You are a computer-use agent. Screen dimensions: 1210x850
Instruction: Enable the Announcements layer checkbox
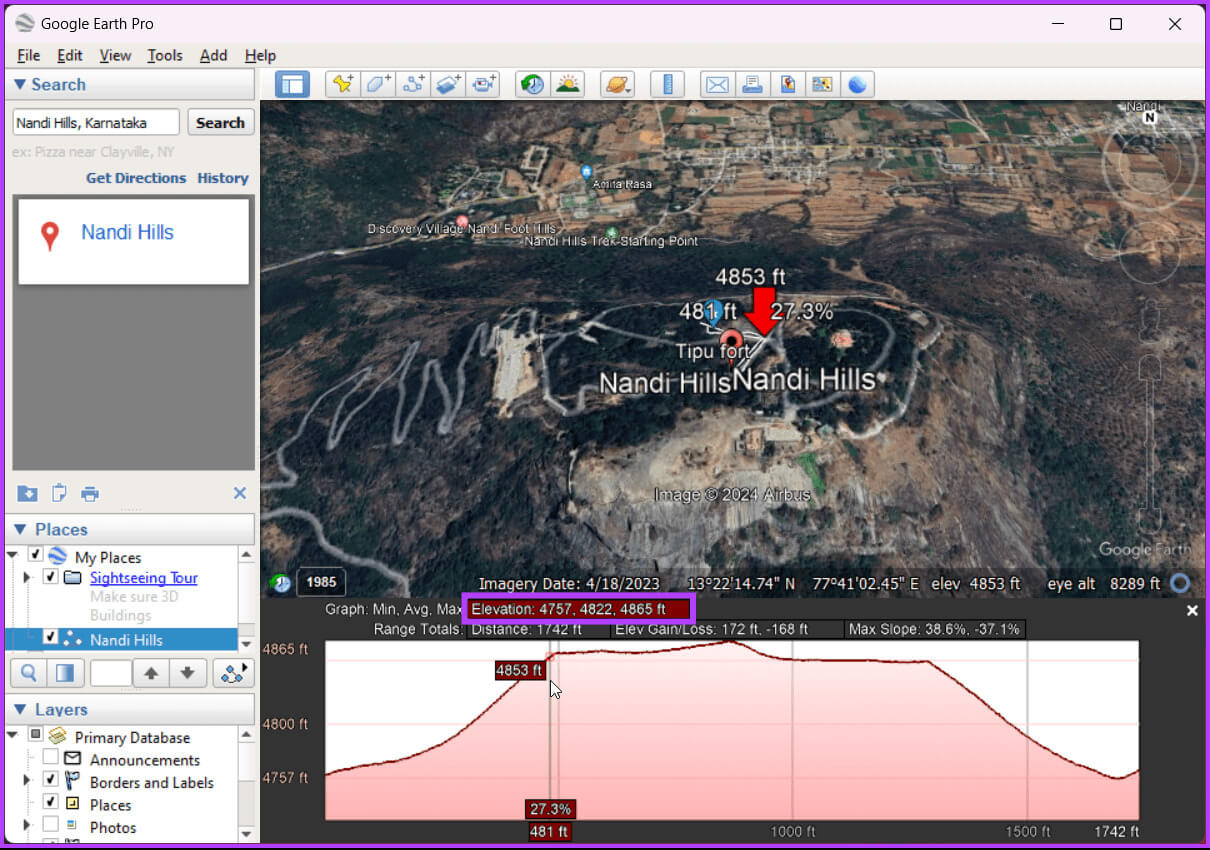50,758
